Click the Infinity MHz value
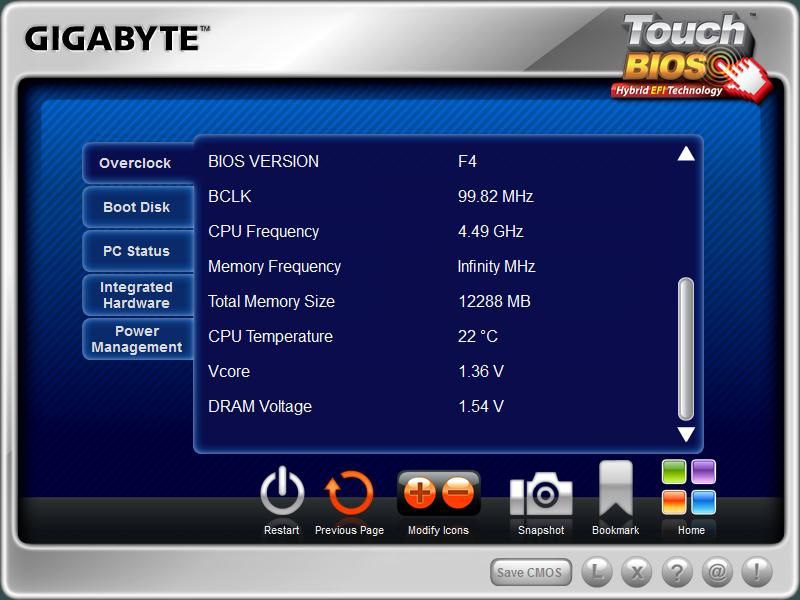The height and width of the screenshot is (600, 800). (x=496, y=266)
